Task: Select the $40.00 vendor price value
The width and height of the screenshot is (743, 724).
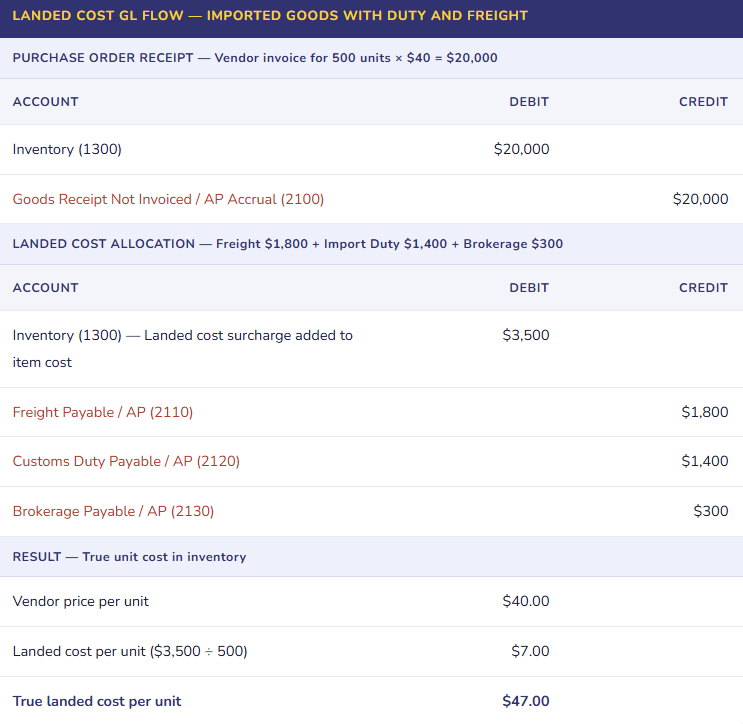Action: [x=525, y=601]
